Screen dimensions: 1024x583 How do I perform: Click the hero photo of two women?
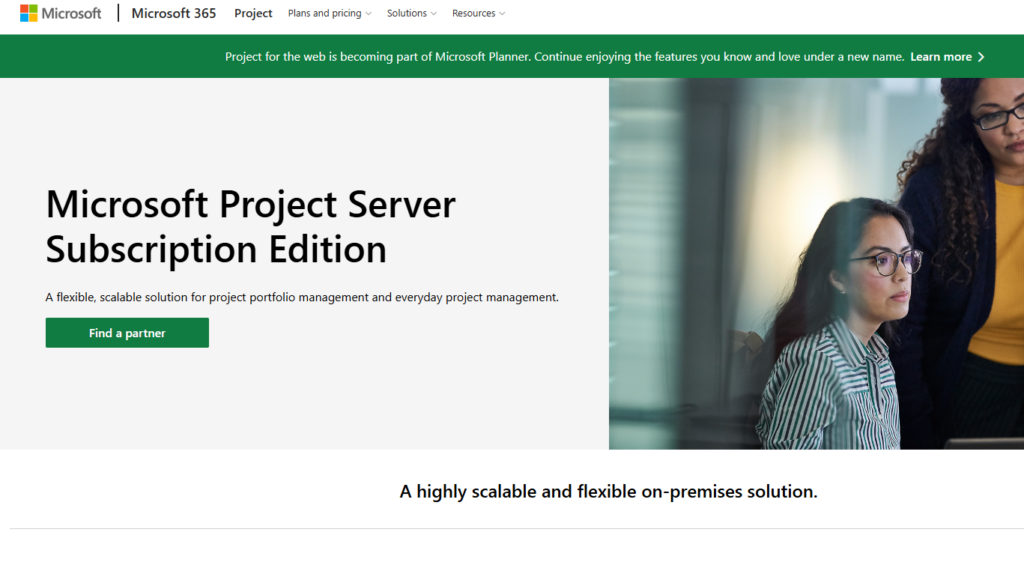tap(816, 264)
